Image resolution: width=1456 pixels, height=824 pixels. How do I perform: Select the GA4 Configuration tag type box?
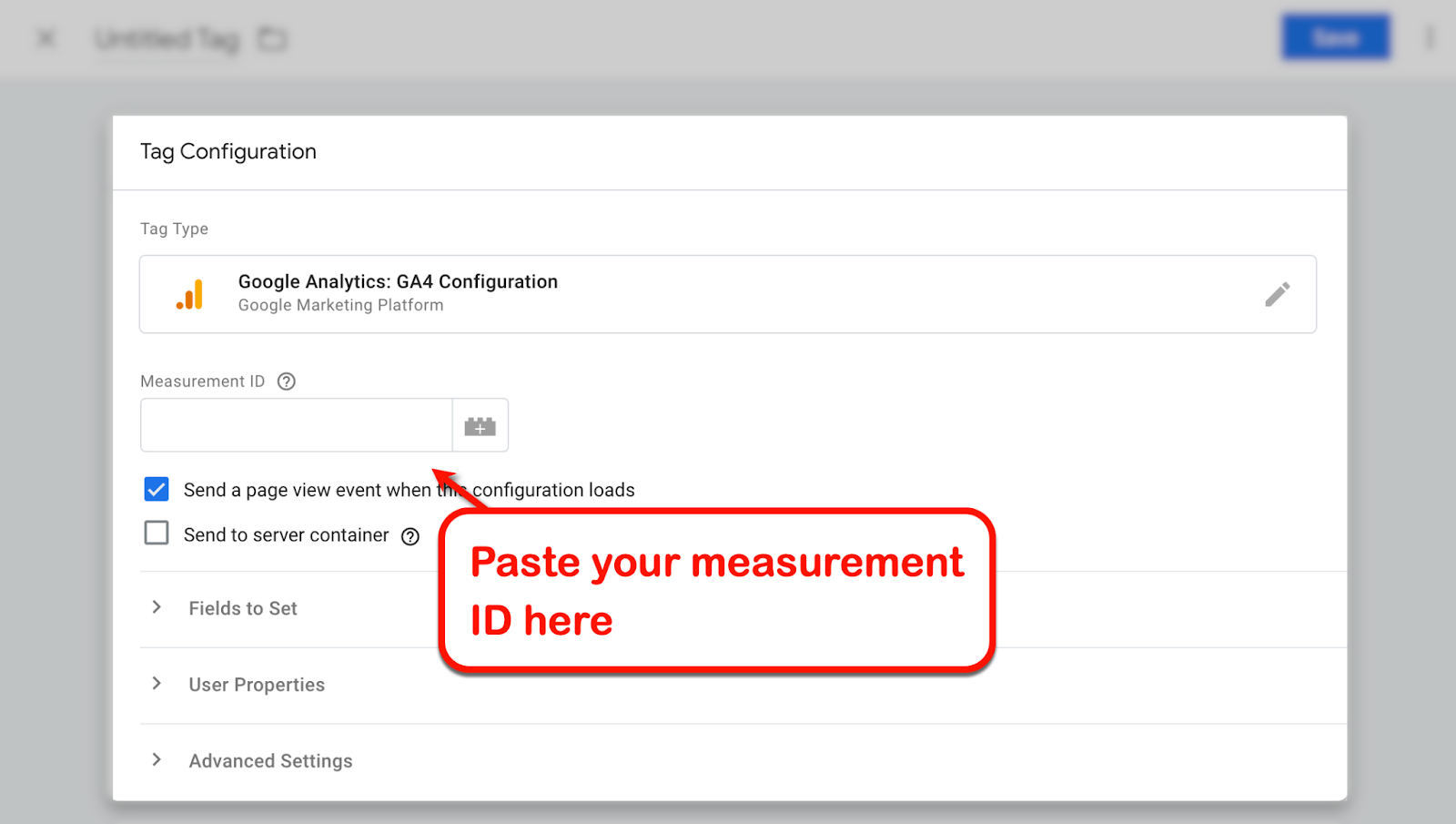[x=728, y=294]
